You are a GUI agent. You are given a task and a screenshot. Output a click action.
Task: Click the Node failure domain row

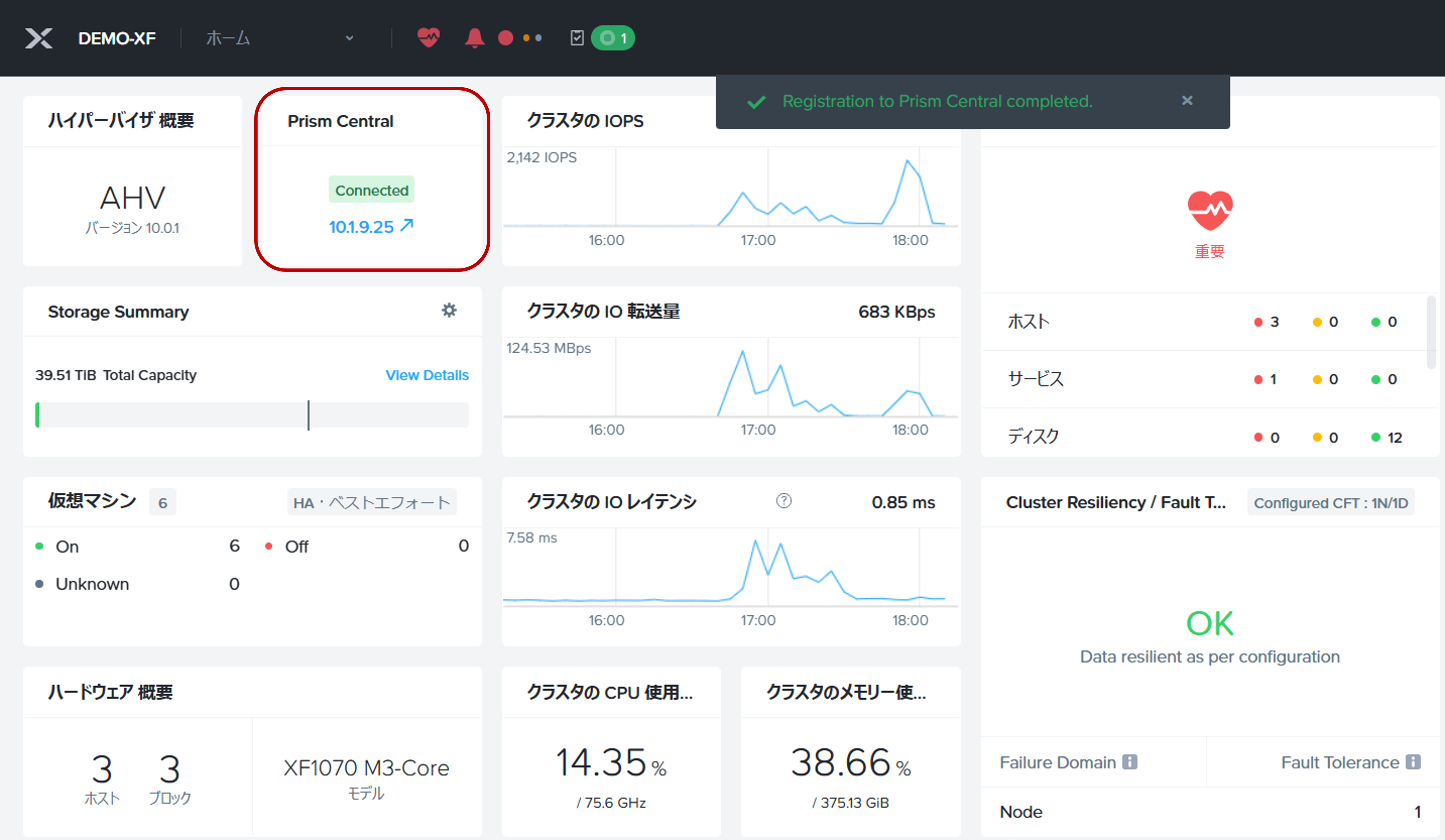coord(1210,812)
